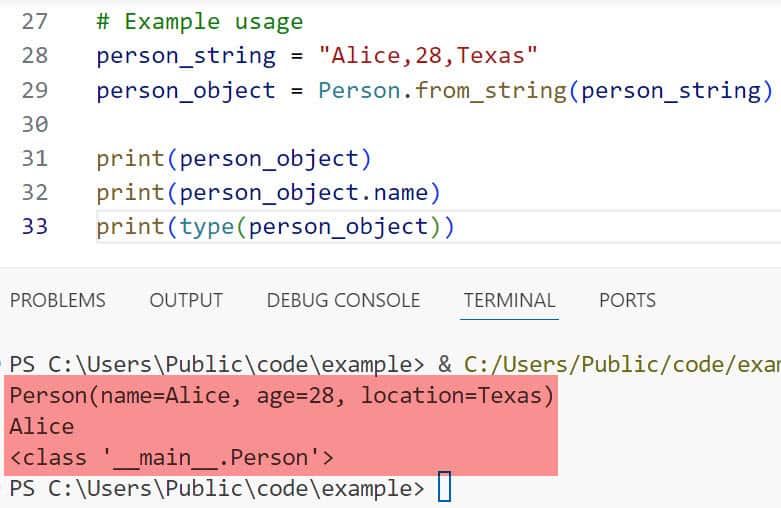Click the empty line 30 number
This screenshot has width=781, height=508.
[x=34, y=124]
